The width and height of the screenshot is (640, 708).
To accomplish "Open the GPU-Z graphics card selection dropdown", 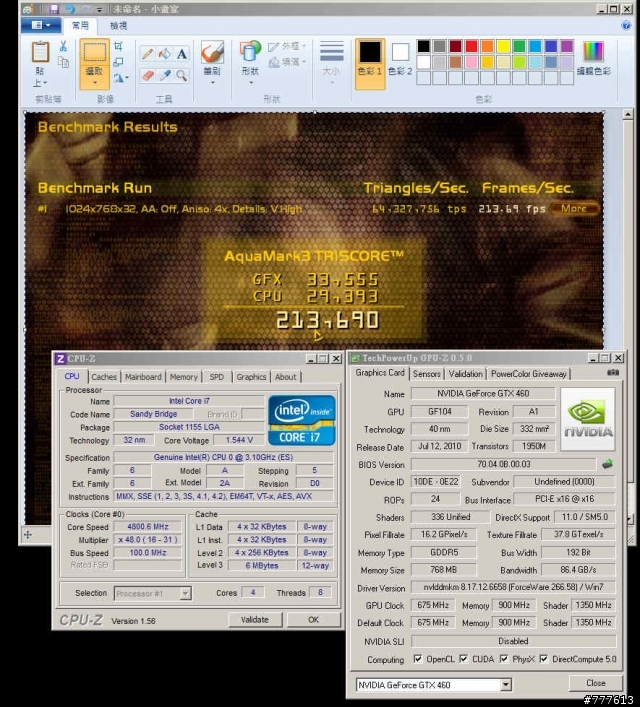I will coord(506,685).
